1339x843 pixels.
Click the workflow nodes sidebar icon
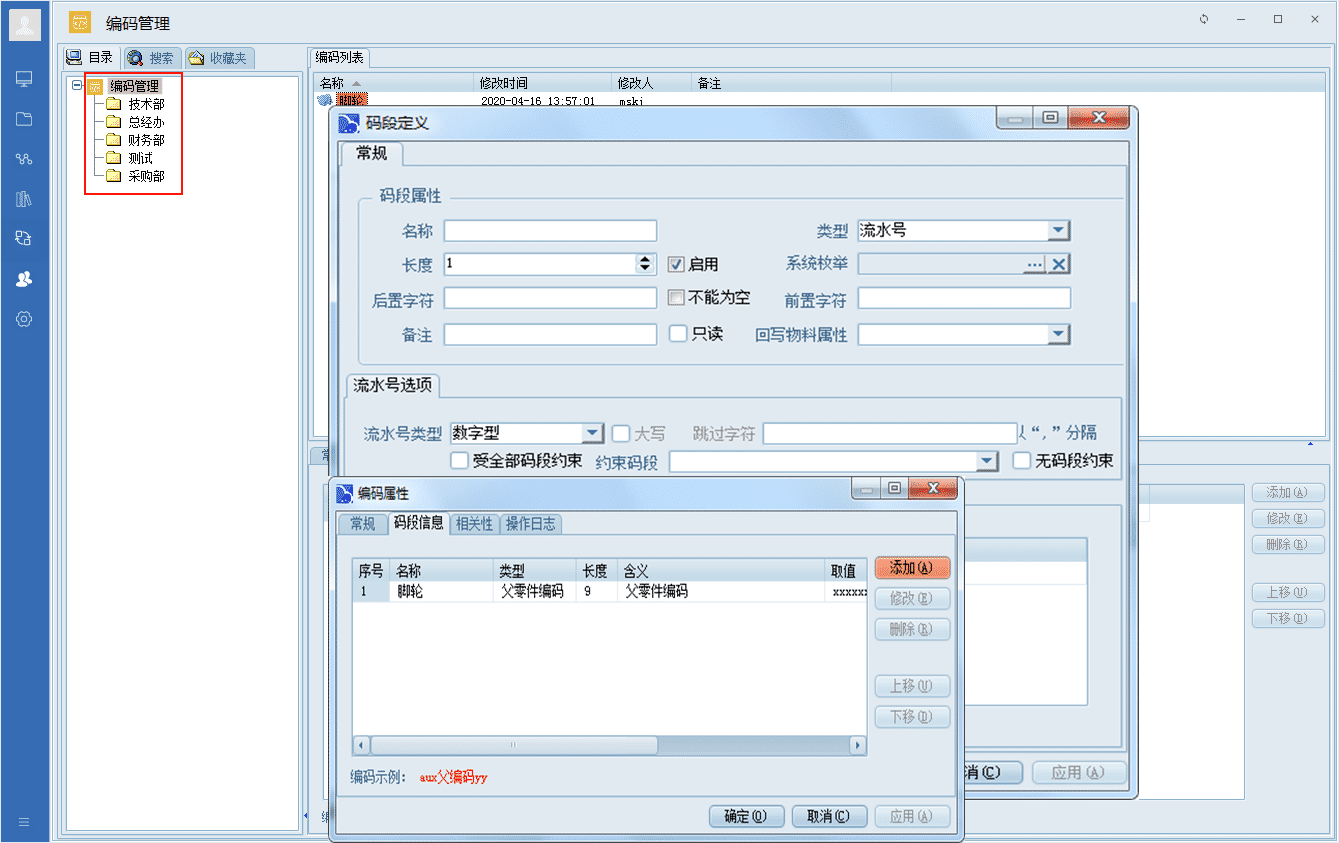(x=24, y=159)
